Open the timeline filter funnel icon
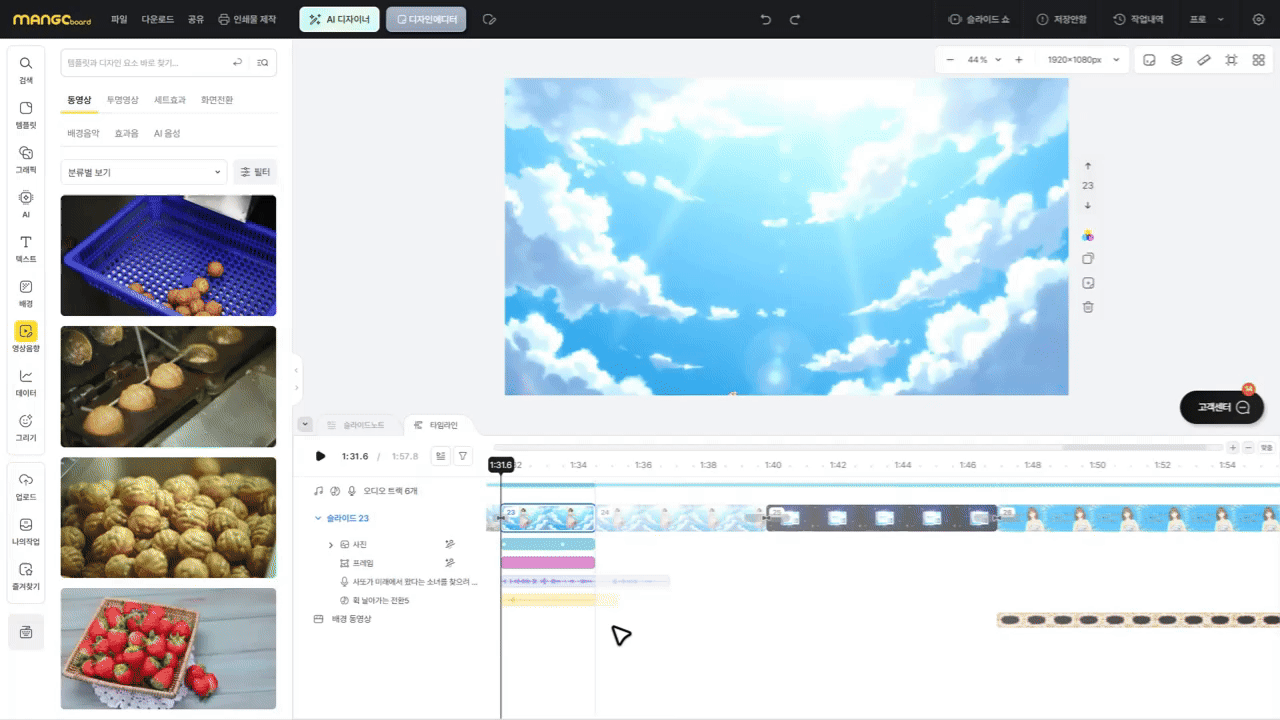Viewport: 1280px width, 720px height. 463,456
